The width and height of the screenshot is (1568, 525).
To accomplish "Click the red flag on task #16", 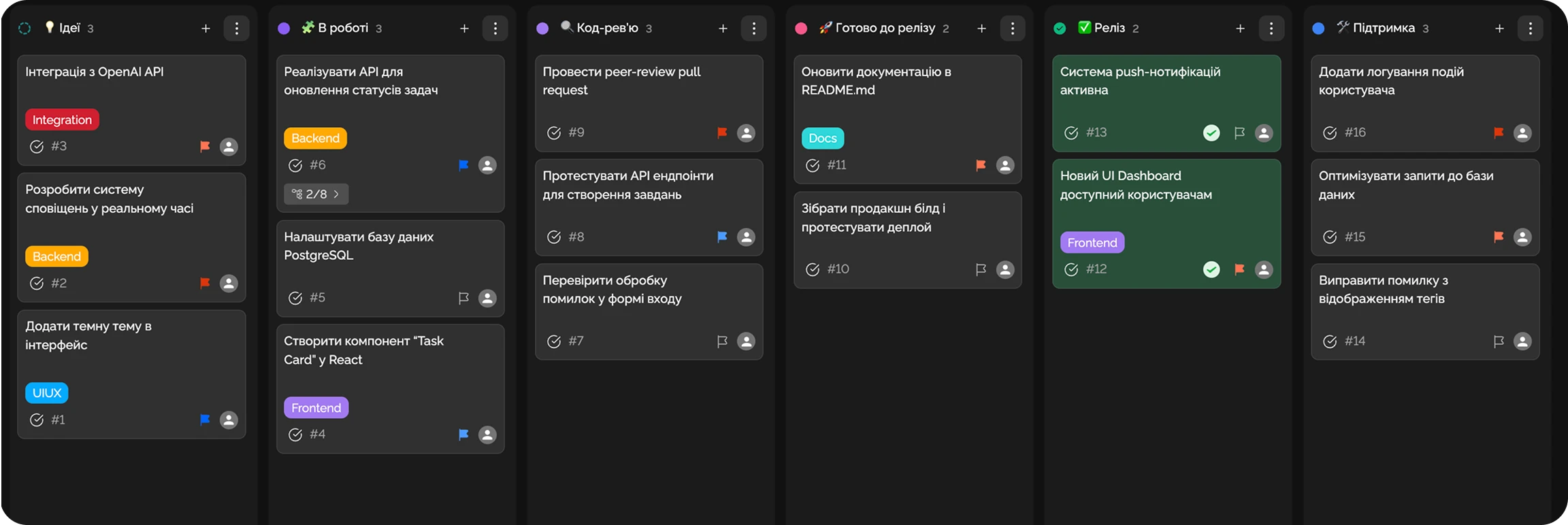I will click(x=1498, y=133).
